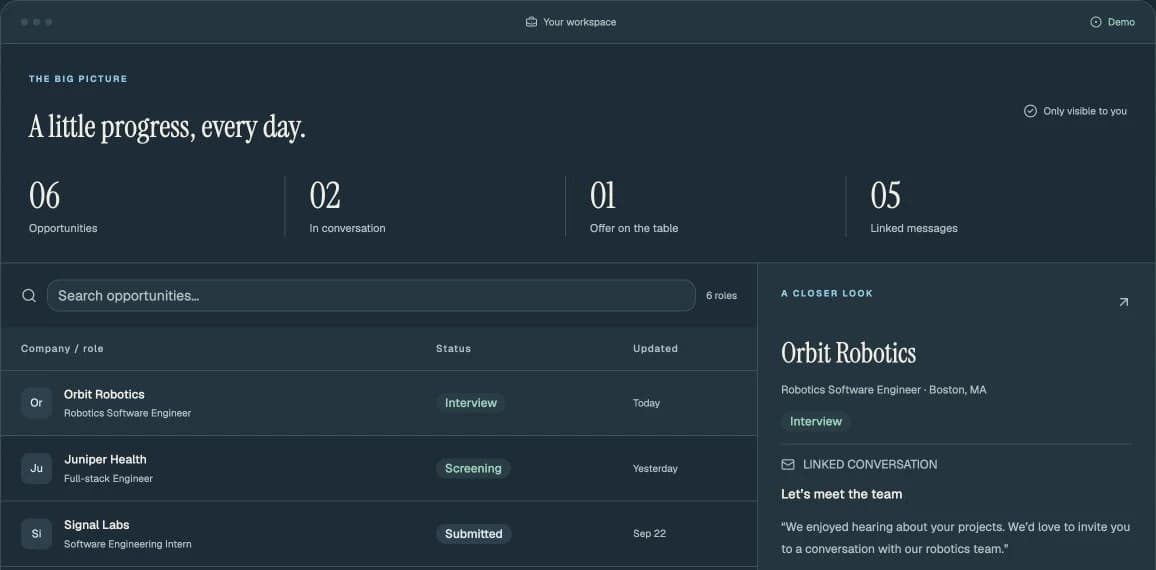Click the Interview badge in Orbit Robotics row
This screenshot has width=1156, height=570.
[470, 403]
